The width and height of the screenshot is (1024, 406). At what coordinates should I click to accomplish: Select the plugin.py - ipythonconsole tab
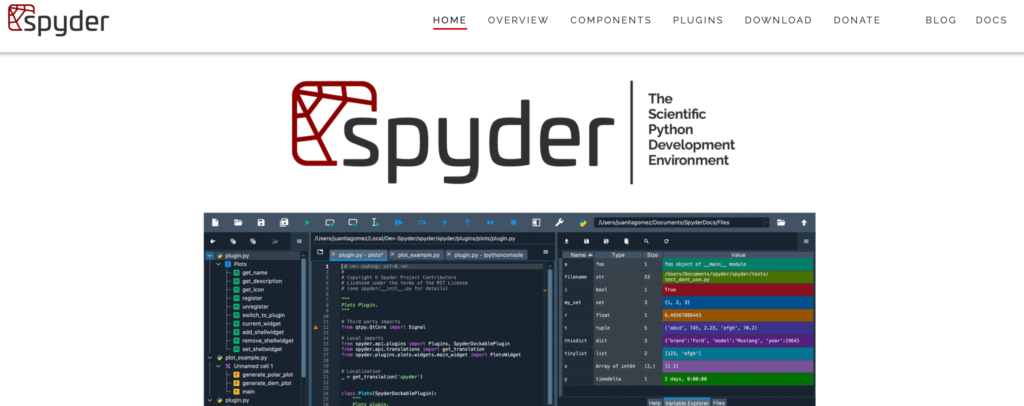click(x=487, y=255)
